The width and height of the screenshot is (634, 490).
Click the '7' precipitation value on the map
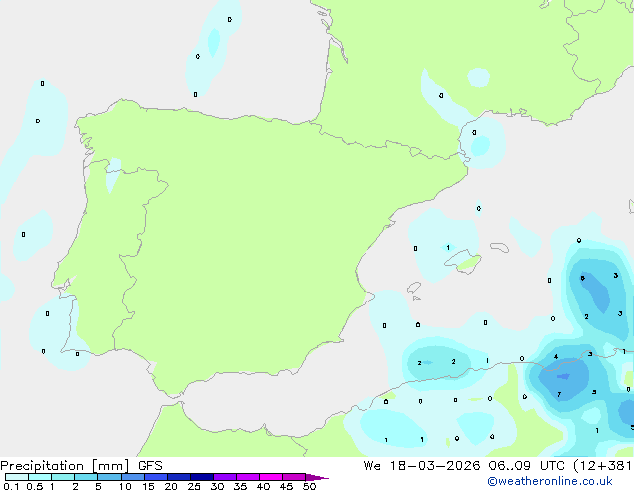(x=559, y=395)
